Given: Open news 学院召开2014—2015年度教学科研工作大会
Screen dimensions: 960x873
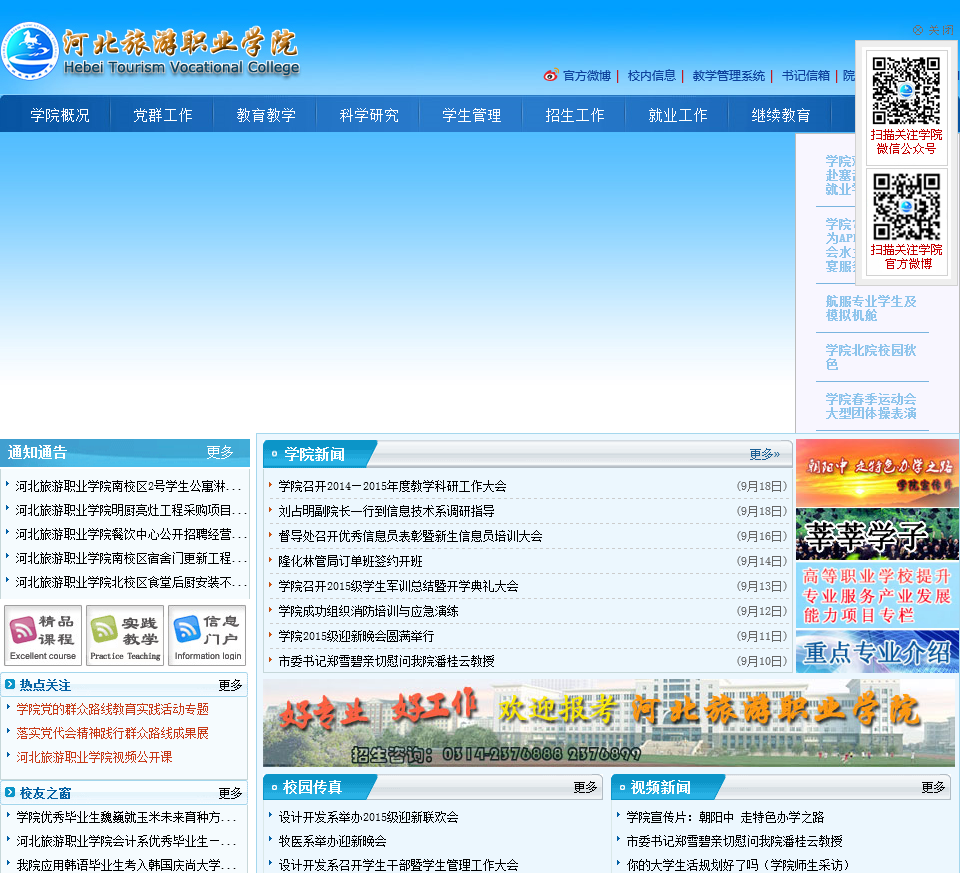Looking at the screenshot, I should [392, 486].
